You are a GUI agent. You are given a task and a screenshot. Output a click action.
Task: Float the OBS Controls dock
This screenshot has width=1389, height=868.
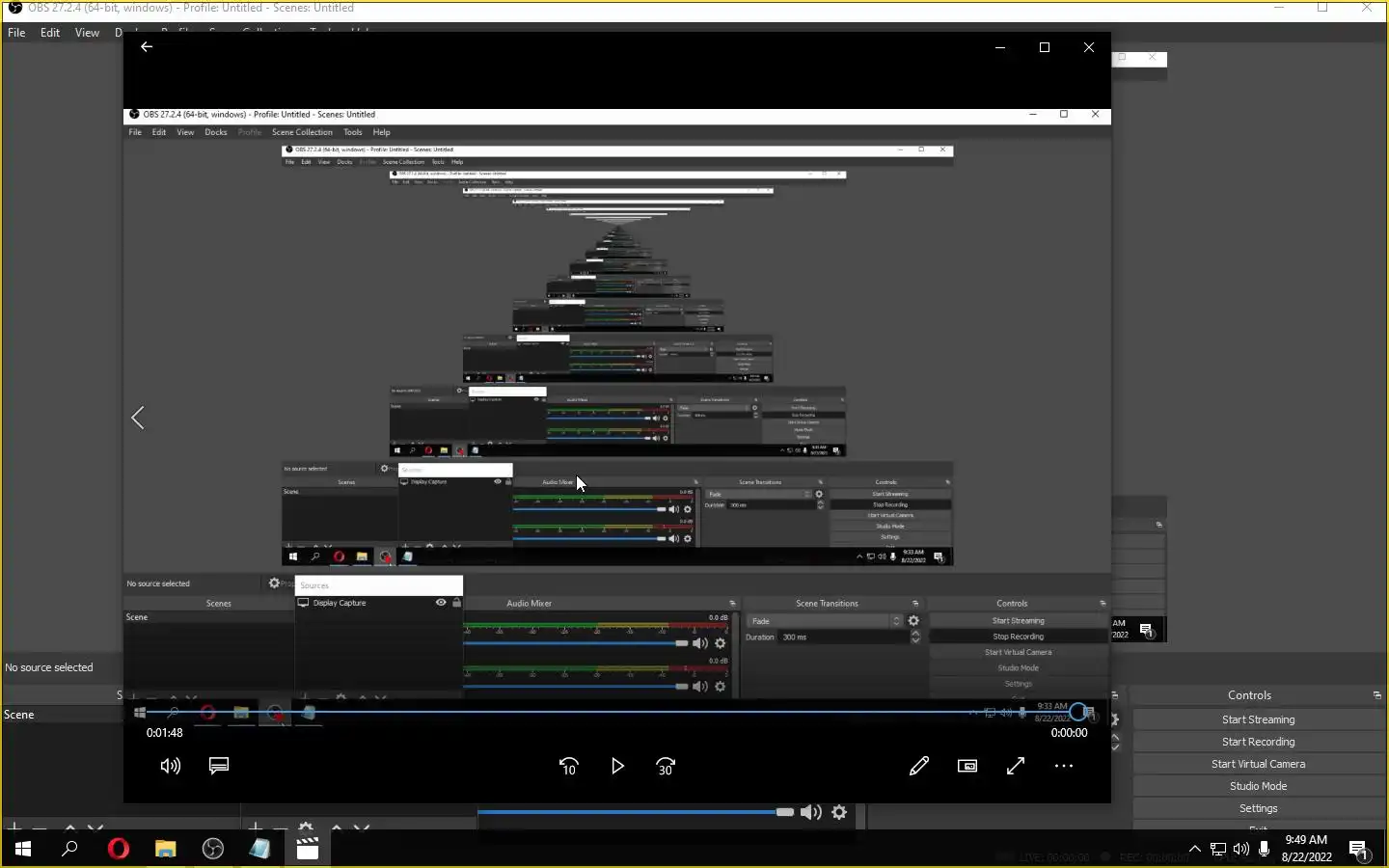1376,695
